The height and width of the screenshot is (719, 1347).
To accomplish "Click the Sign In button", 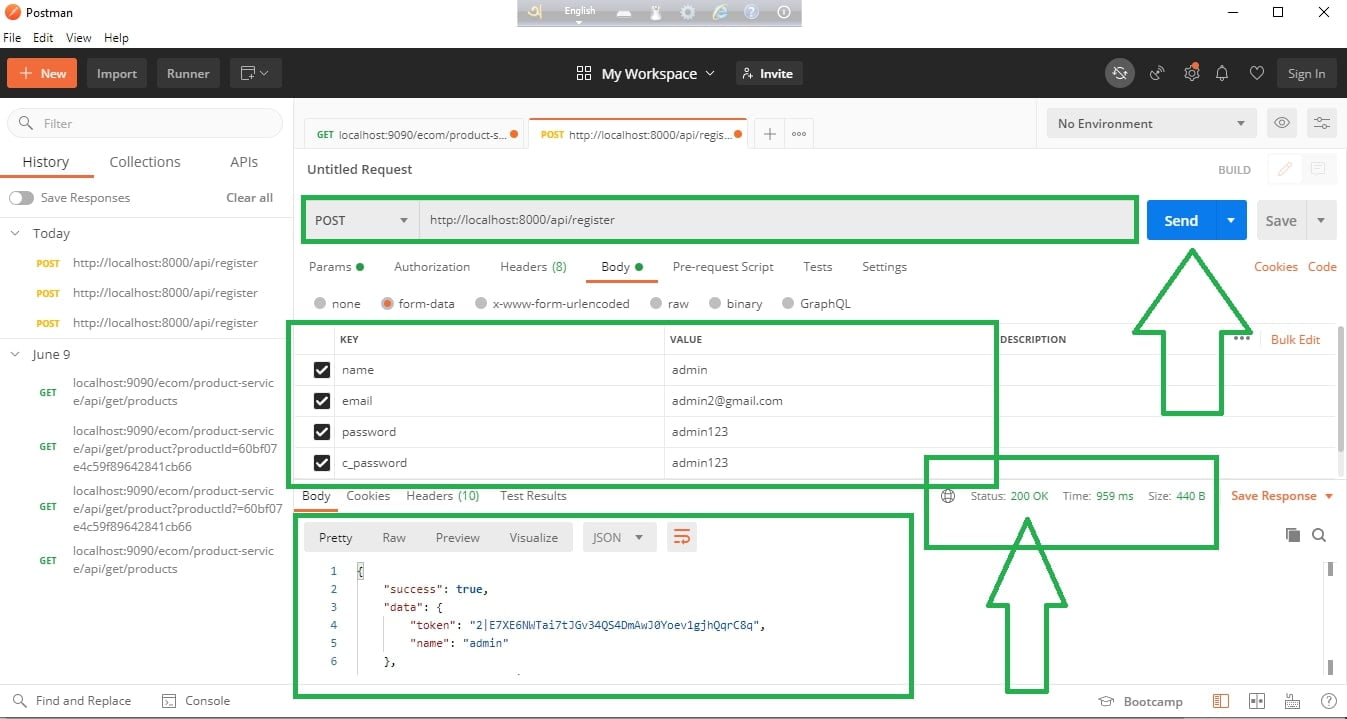I will coord(1306,73).
